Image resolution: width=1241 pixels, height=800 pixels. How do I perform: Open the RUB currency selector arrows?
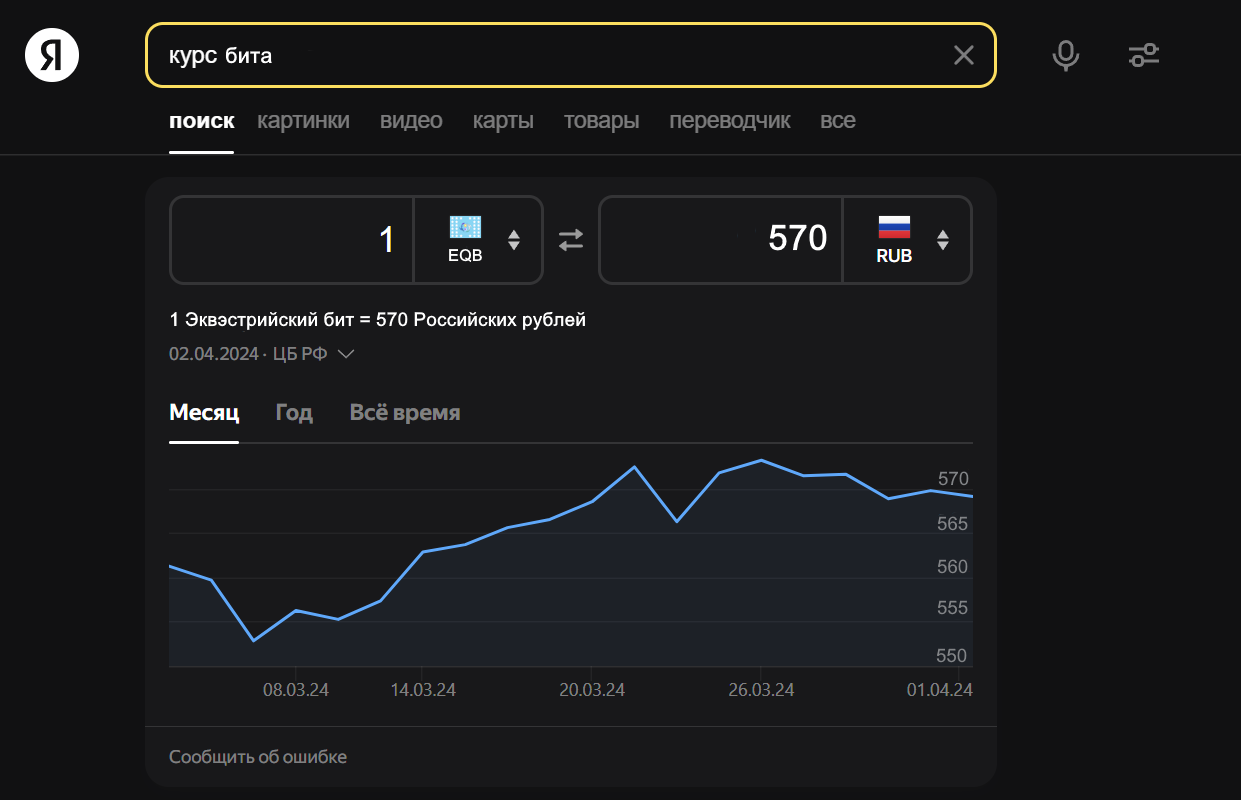point(942,240)
